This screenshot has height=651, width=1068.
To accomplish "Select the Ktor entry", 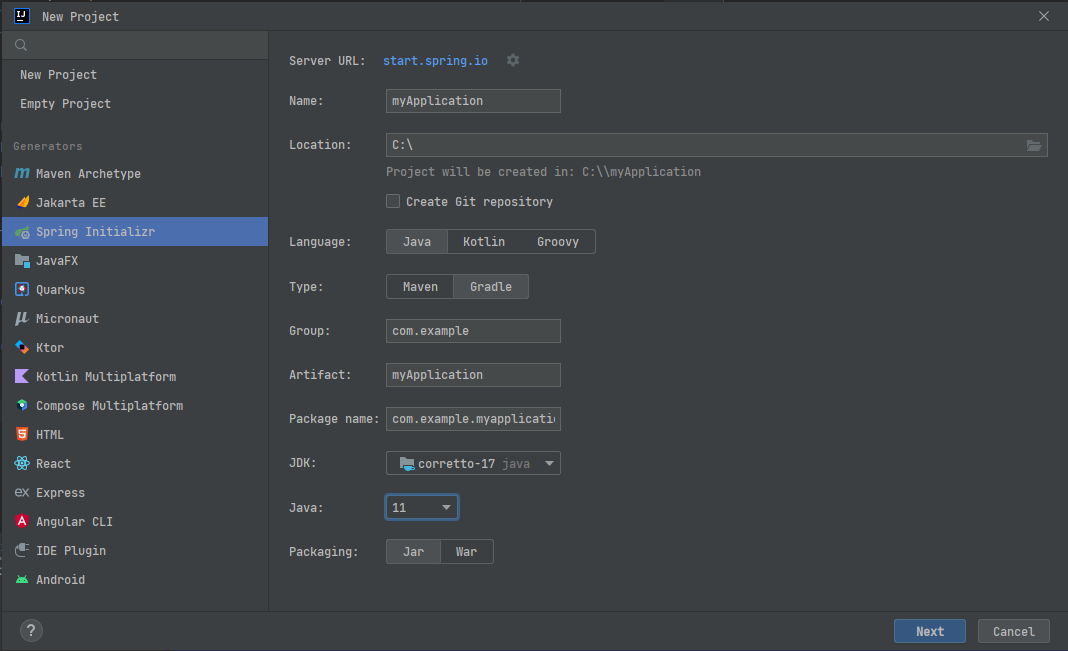I will click(x=135, y=347).
